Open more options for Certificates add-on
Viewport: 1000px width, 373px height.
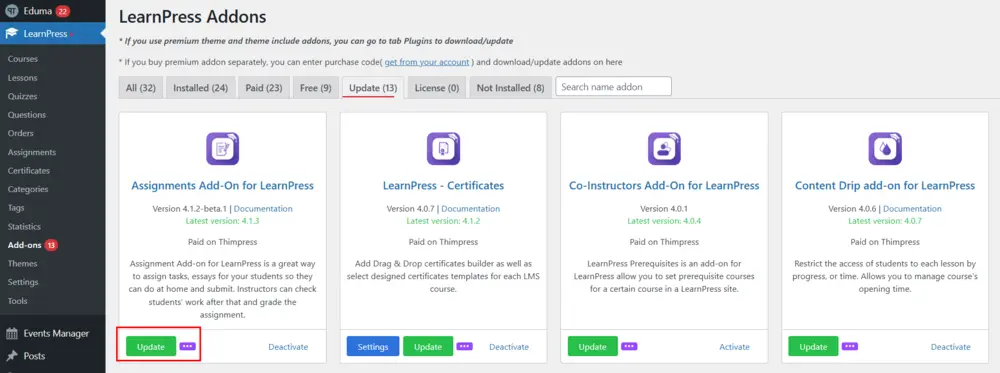[464, 346]
